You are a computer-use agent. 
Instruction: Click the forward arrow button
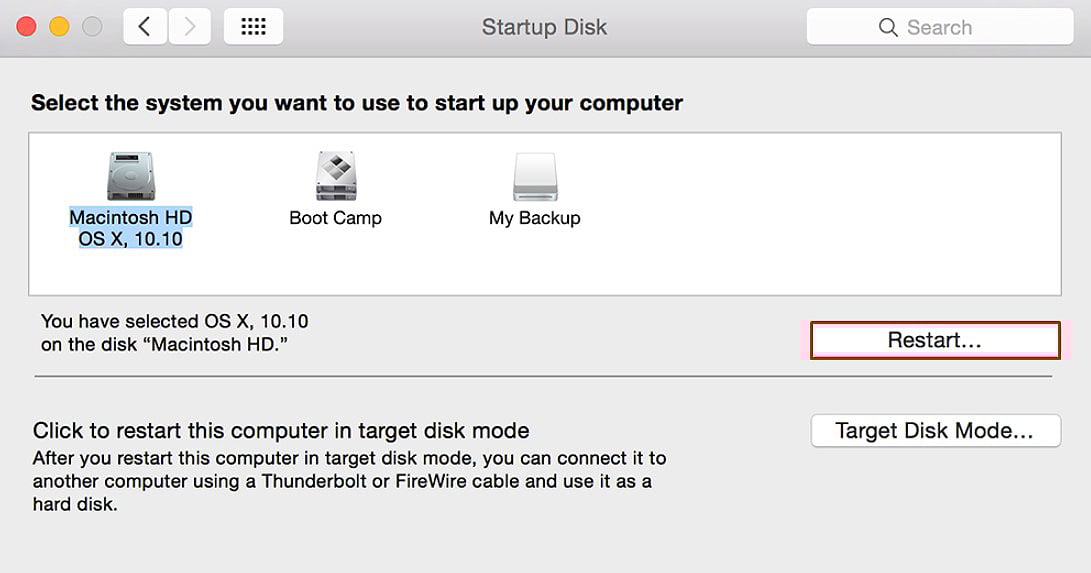point(188,27)
